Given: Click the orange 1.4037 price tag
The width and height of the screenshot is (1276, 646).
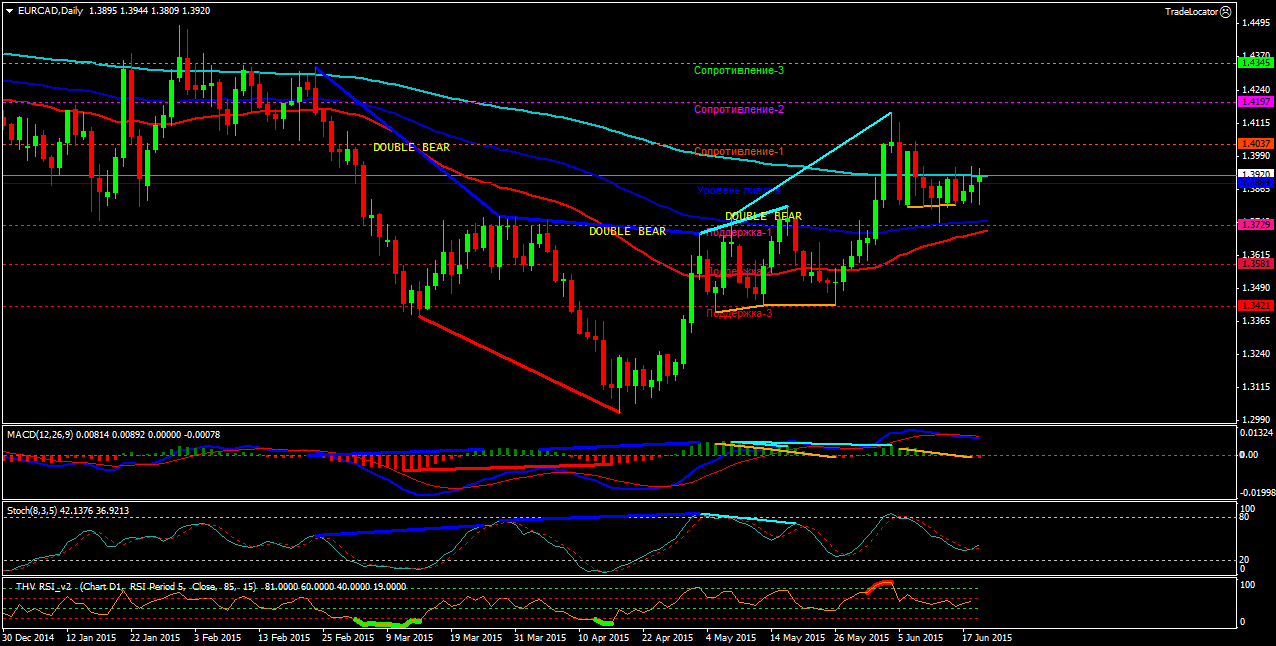Looking at the screenshot, I should pyautogui.click(x=1255, y=144).
